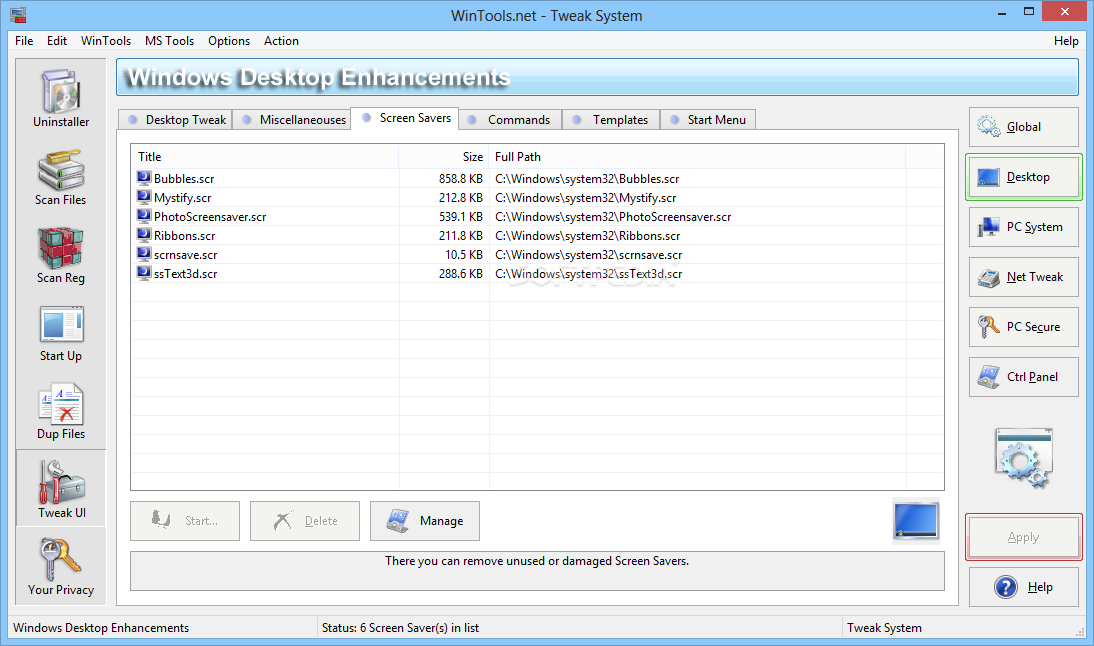Open the Dup Files tool

pos(61,411)
